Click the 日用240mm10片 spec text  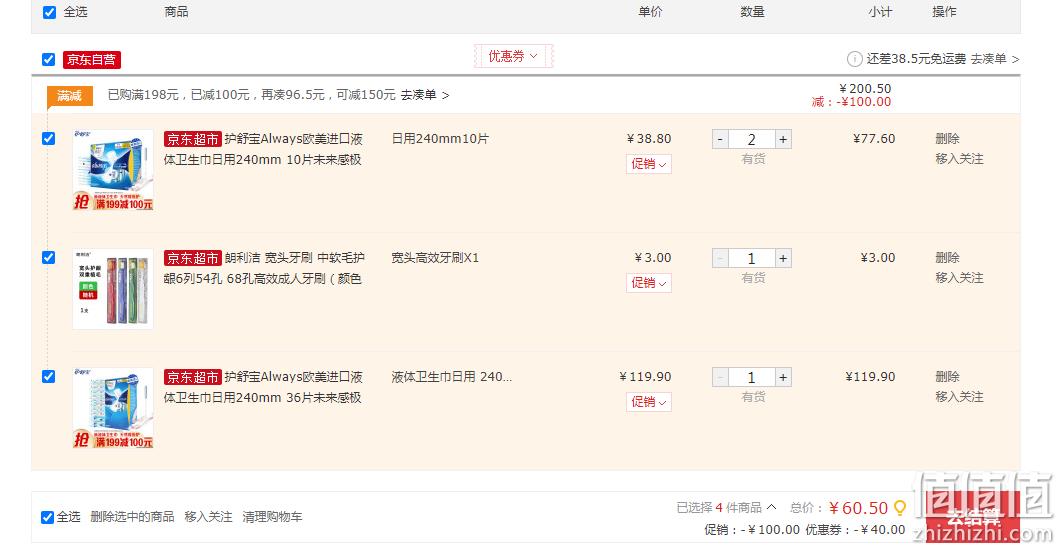440,139
